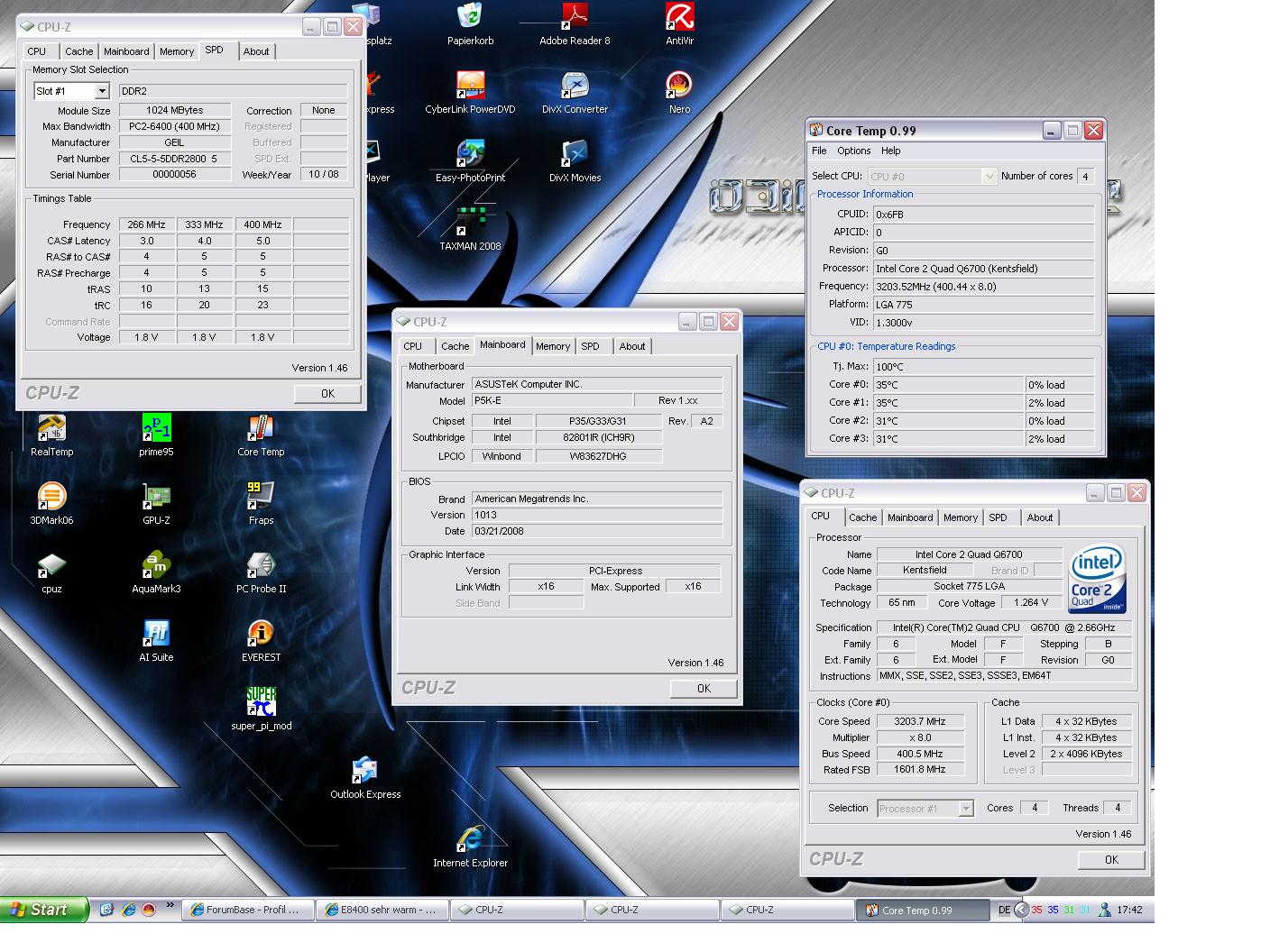1270x952 pixels.
Task: Open the Fraps desktop icon
Action: pos(261,504)
